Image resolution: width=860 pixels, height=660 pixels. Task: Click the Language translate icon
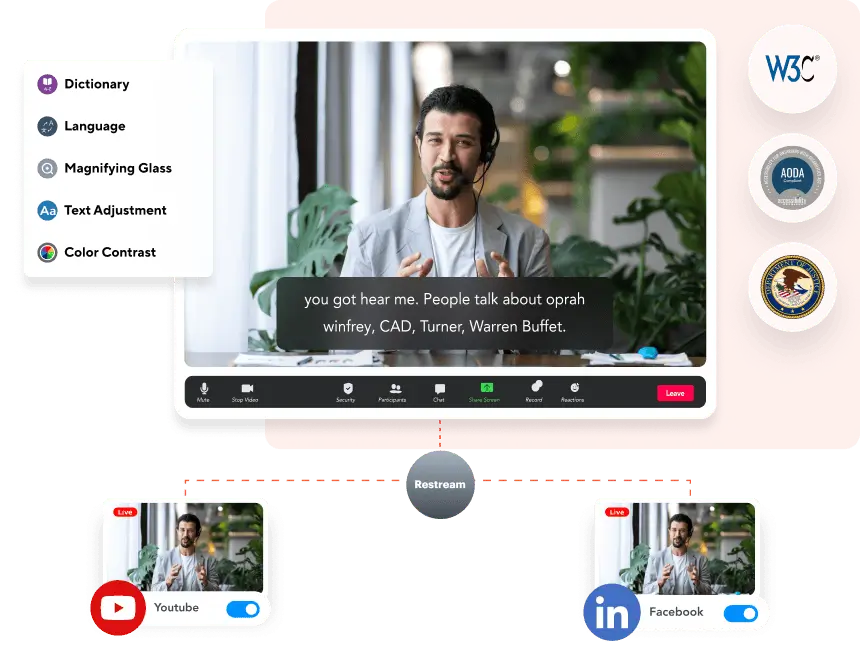click(47, 126)
